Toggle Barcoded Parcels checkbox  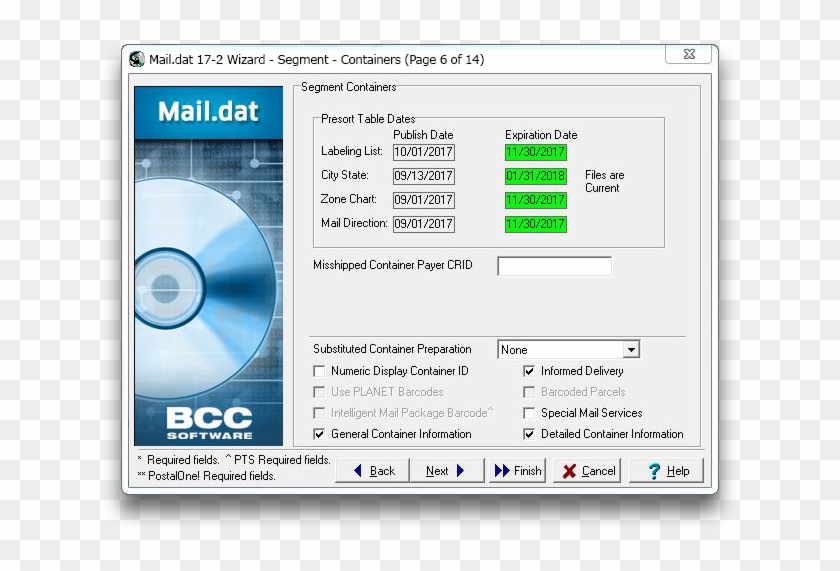[529, 392]
